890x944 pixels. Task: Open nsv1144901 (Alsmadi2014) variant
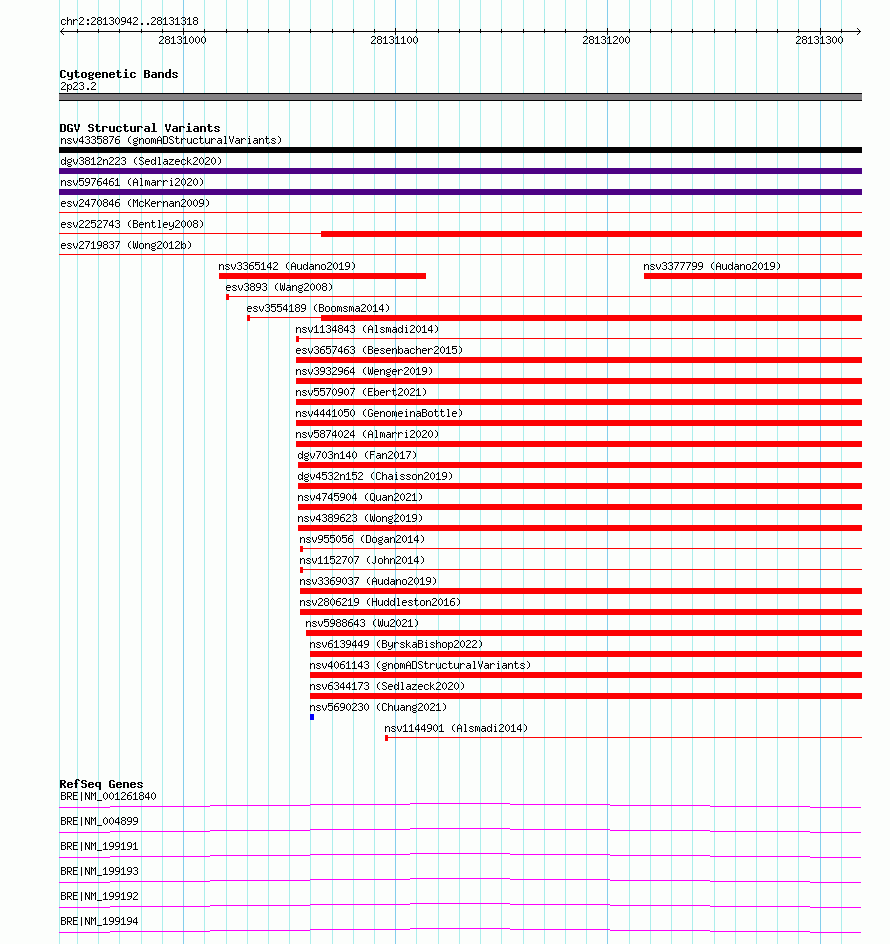(x=456, y=728)
